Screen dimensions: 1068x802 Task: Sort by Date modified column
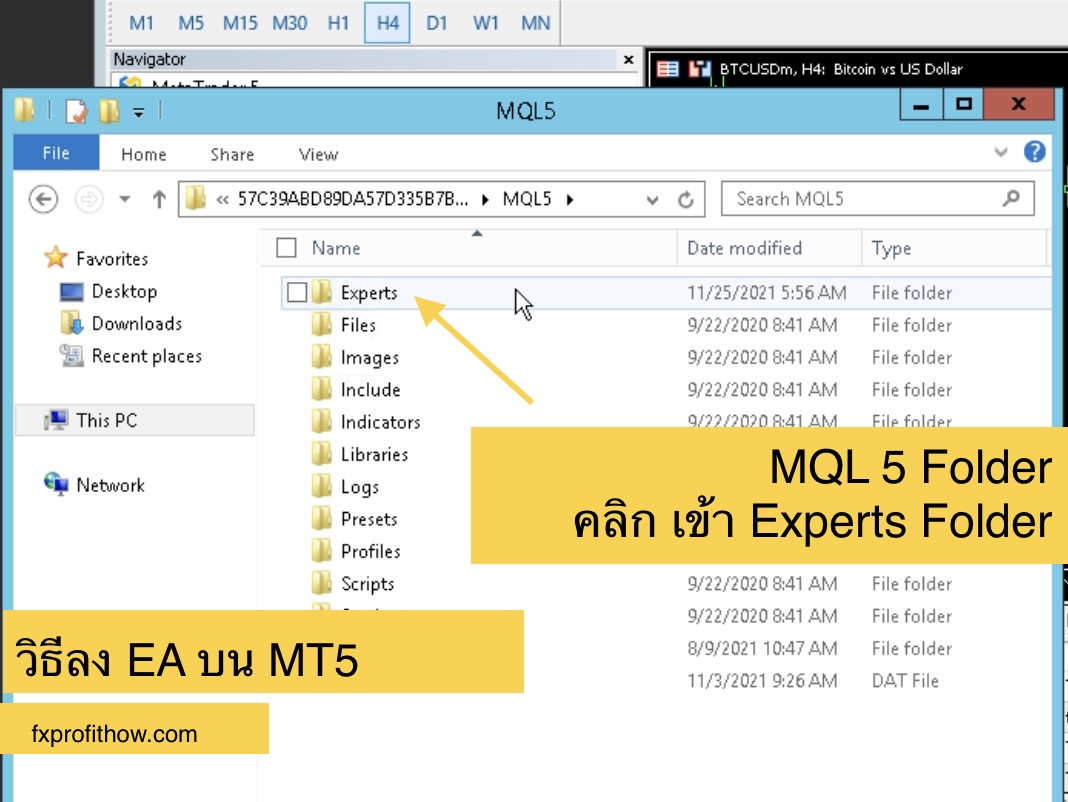coord(744,248)
